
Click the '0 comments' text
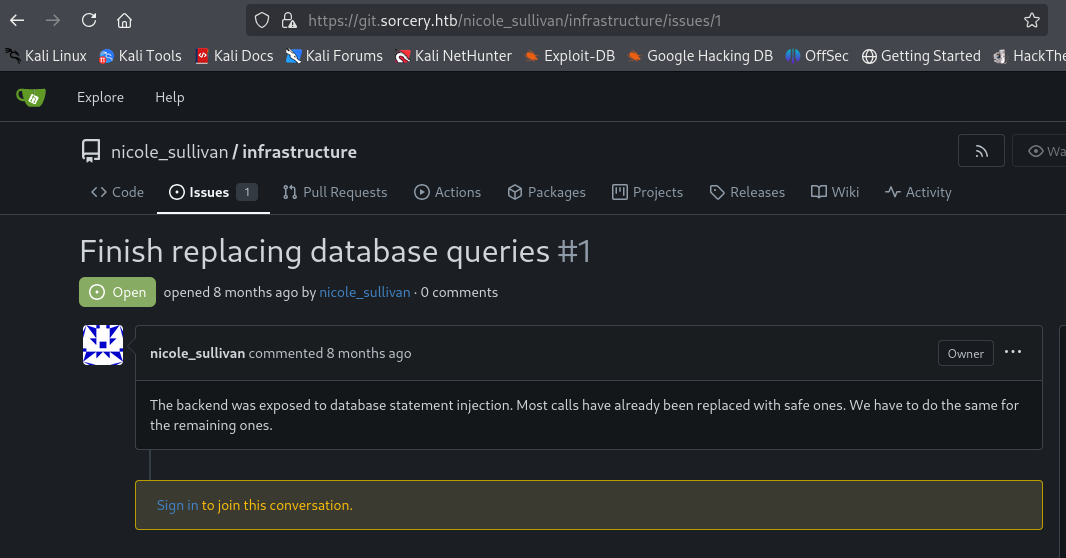pyautogui.click(x=459, y=292)
